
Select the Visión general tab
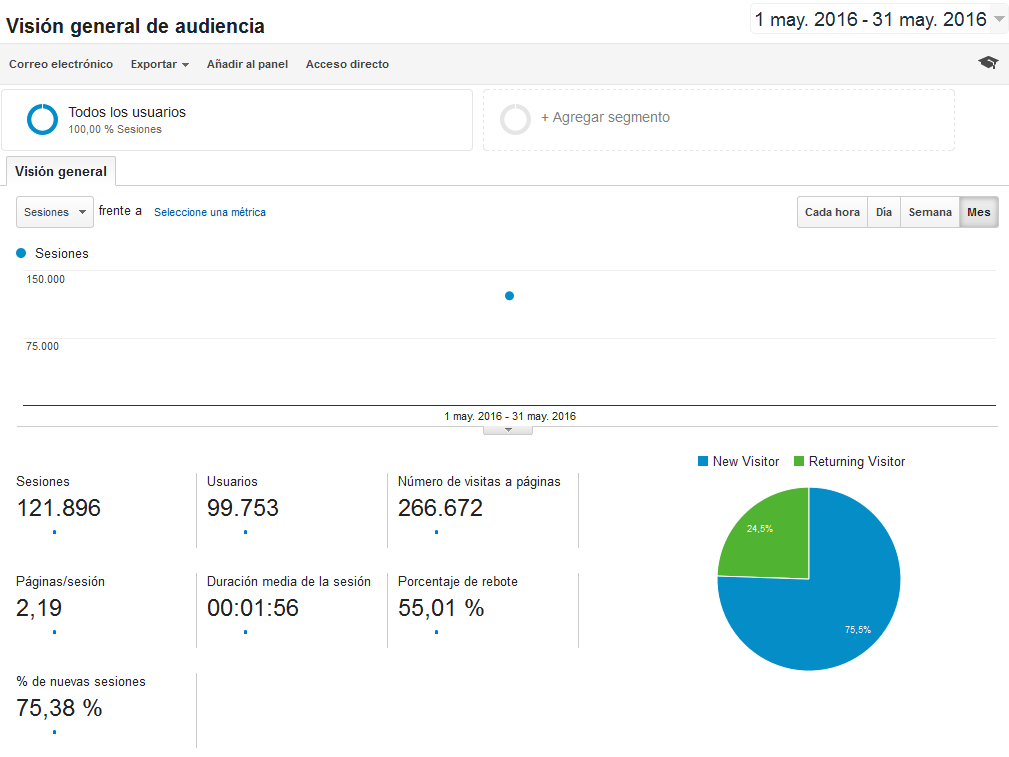tap(61, 171)
